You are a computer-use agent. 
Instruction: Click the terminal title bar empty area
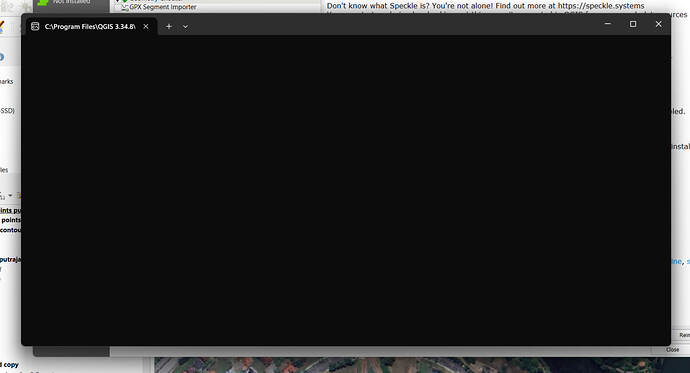coord(392,25)
